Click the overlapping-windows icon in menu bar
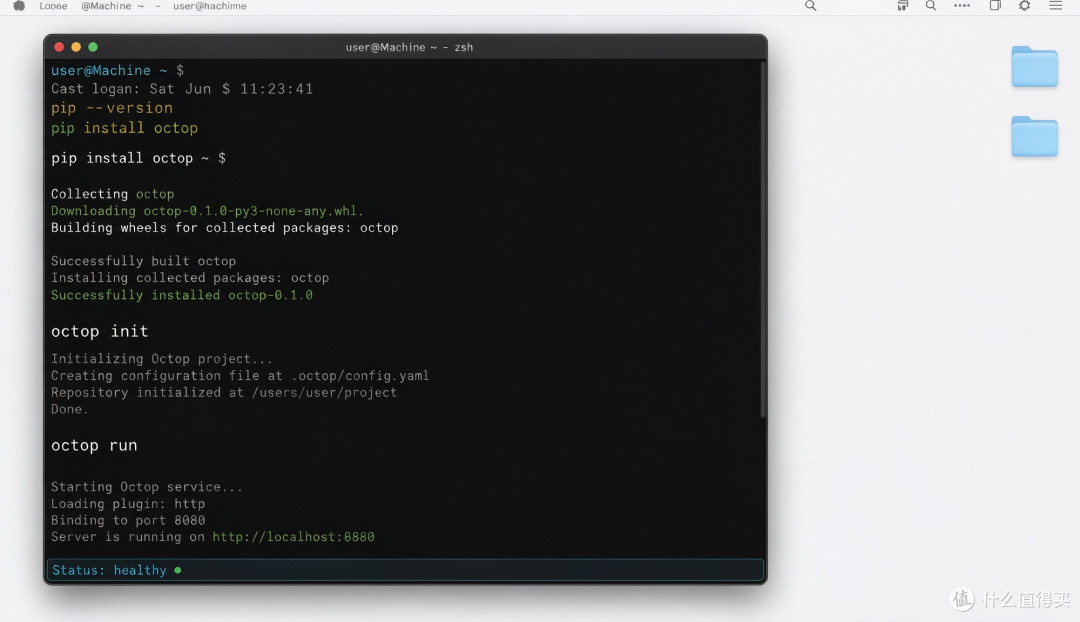Screen dimensions: 1080x622 (995, 6)
